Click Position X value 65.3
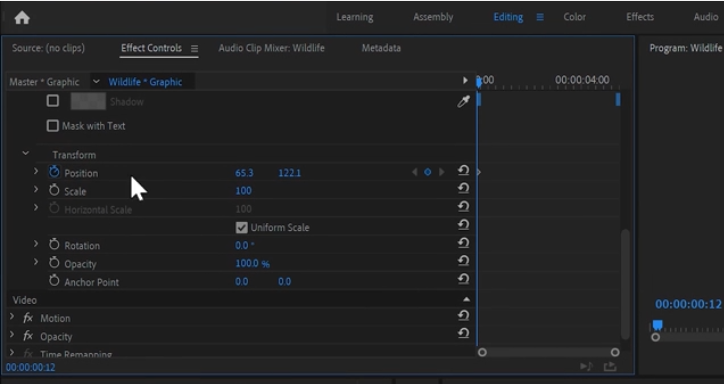 [x=244, y=173]
